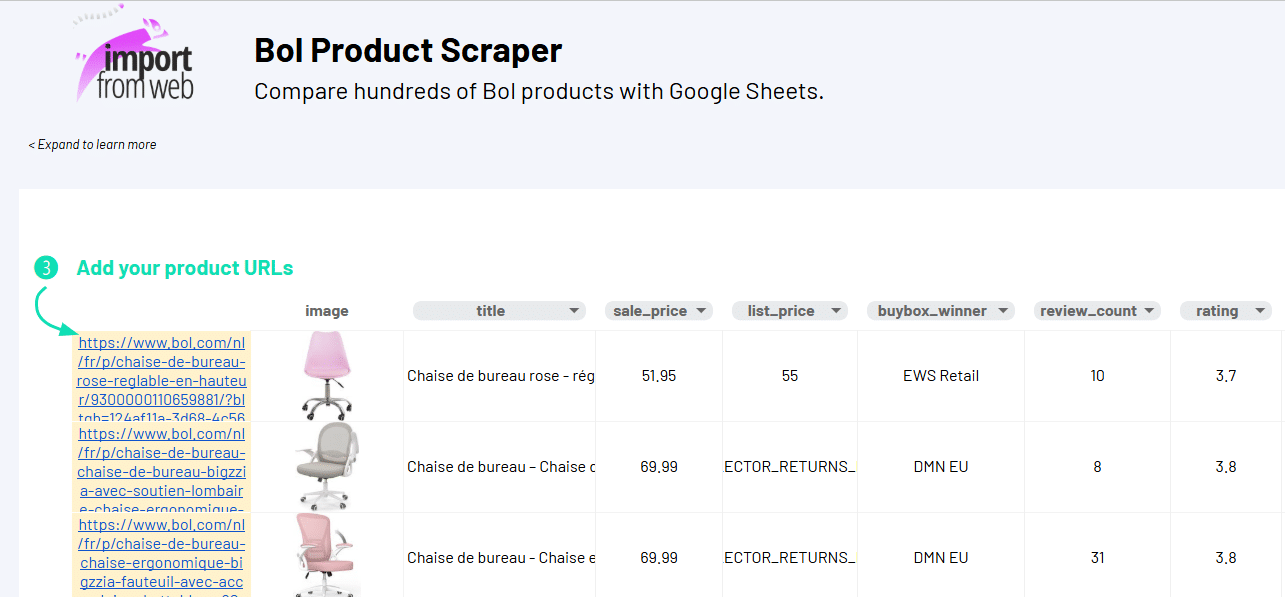Select the 'Chaise de bureau rose' title cell
Screen dimensions: 1285x597
[x=499, y=376]
